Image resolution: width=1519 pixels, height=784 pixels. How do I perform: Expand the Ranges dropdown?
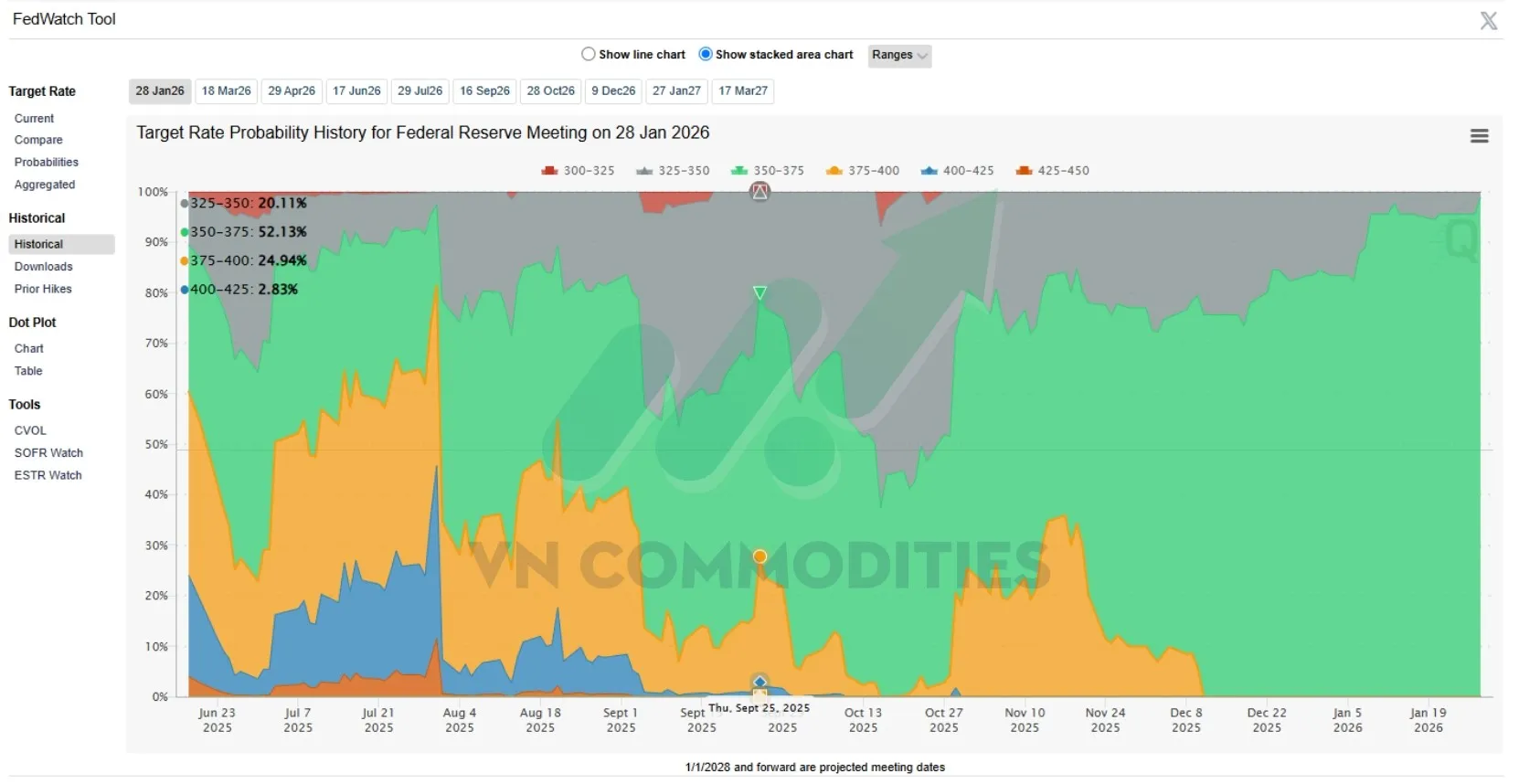click(x=898, y=55)
